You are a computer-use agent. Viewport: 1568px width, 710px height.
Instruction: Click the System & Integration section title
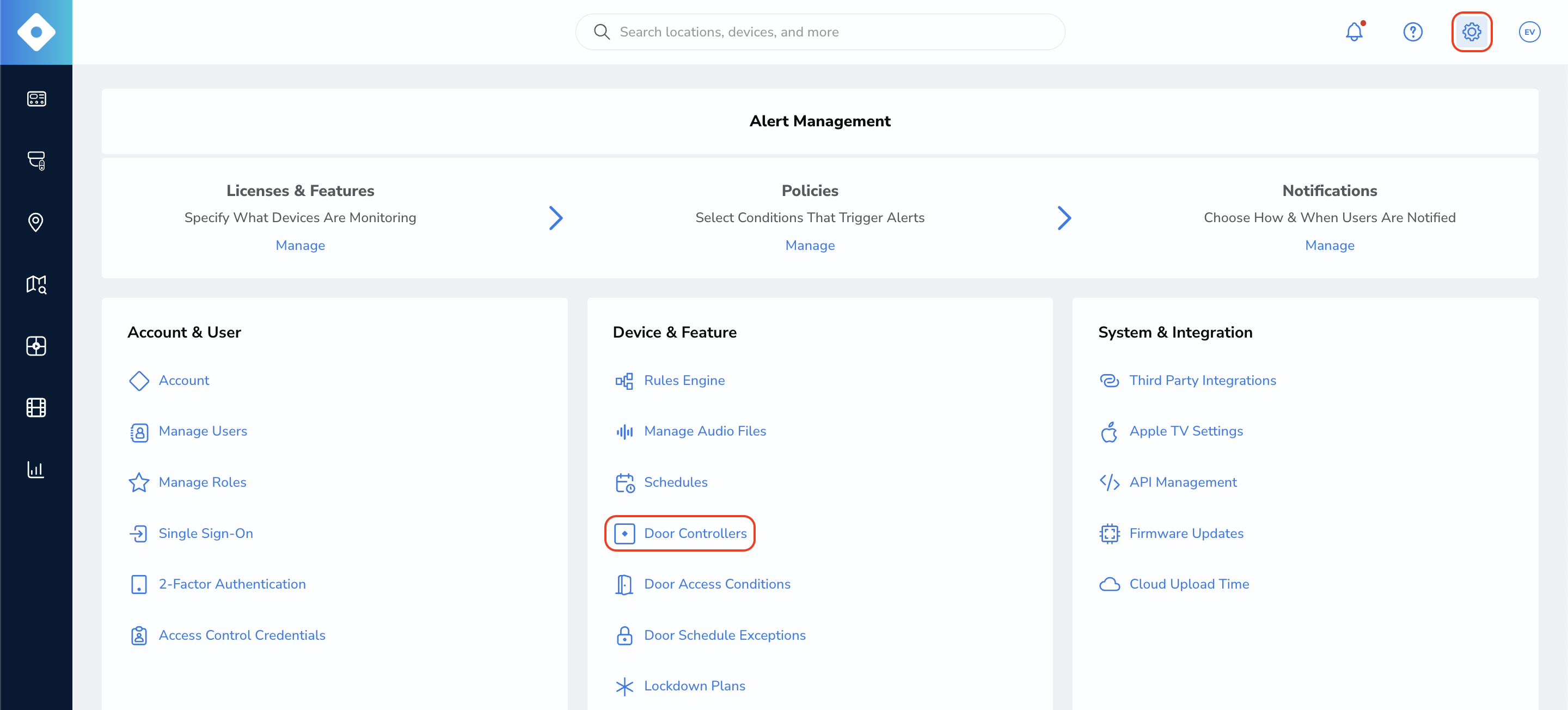pos(1175,333)
